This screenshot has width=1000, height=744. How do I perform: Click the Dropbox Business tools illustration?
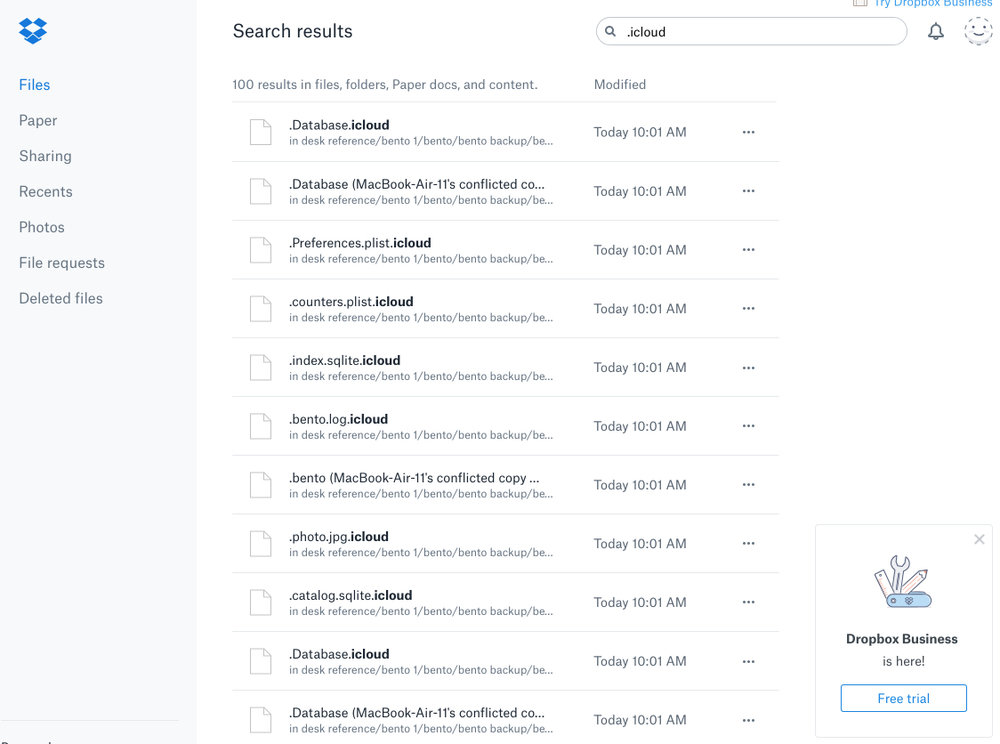click(x=902, y=581)
